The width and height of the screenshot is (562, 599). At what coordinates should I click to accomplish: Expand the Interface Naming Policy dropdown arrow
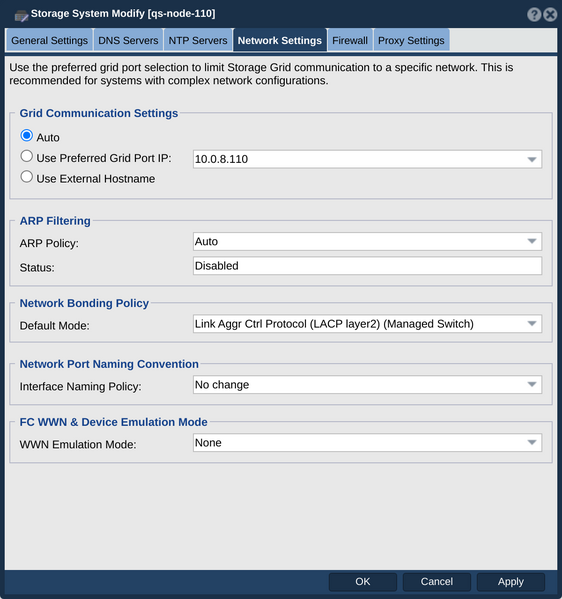click(532, 385)
